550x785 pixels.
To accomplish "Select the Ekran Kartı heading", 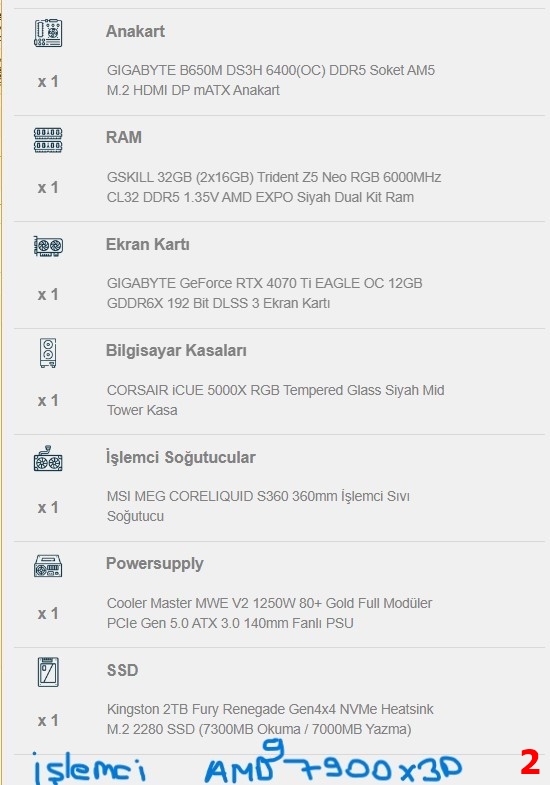I will 148,244.
